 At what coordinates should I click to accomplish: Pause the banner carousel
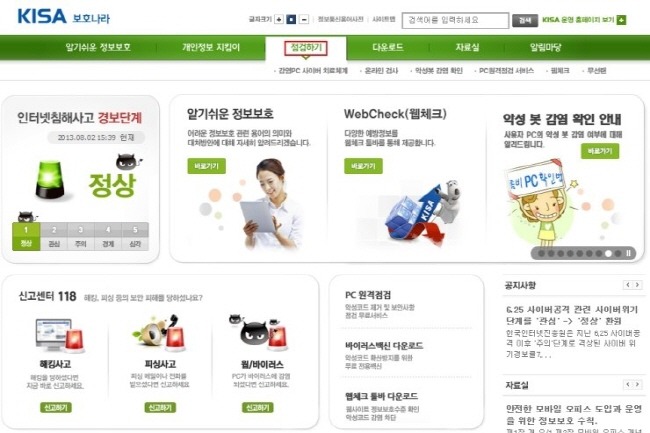pyautogui.click(x=628, y=253)
